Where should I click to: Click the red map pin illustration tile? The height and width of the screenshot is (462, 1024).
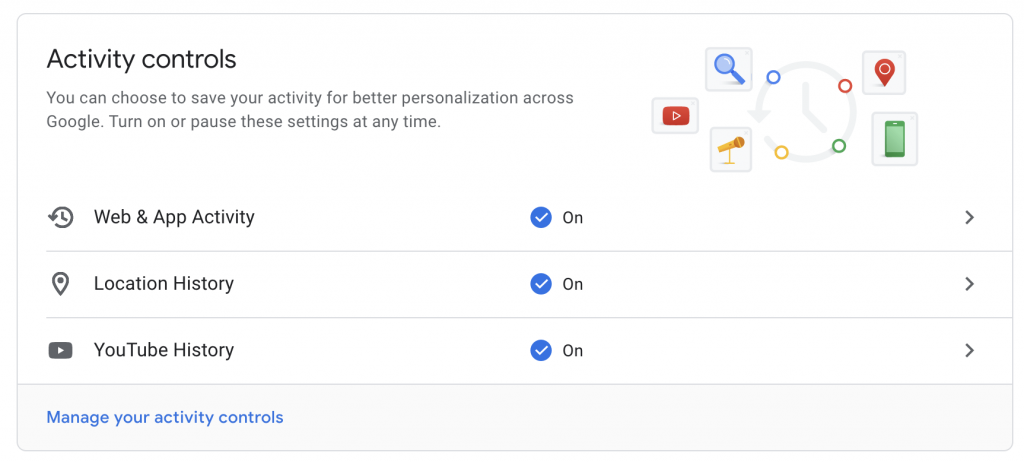tap(884, 72)
